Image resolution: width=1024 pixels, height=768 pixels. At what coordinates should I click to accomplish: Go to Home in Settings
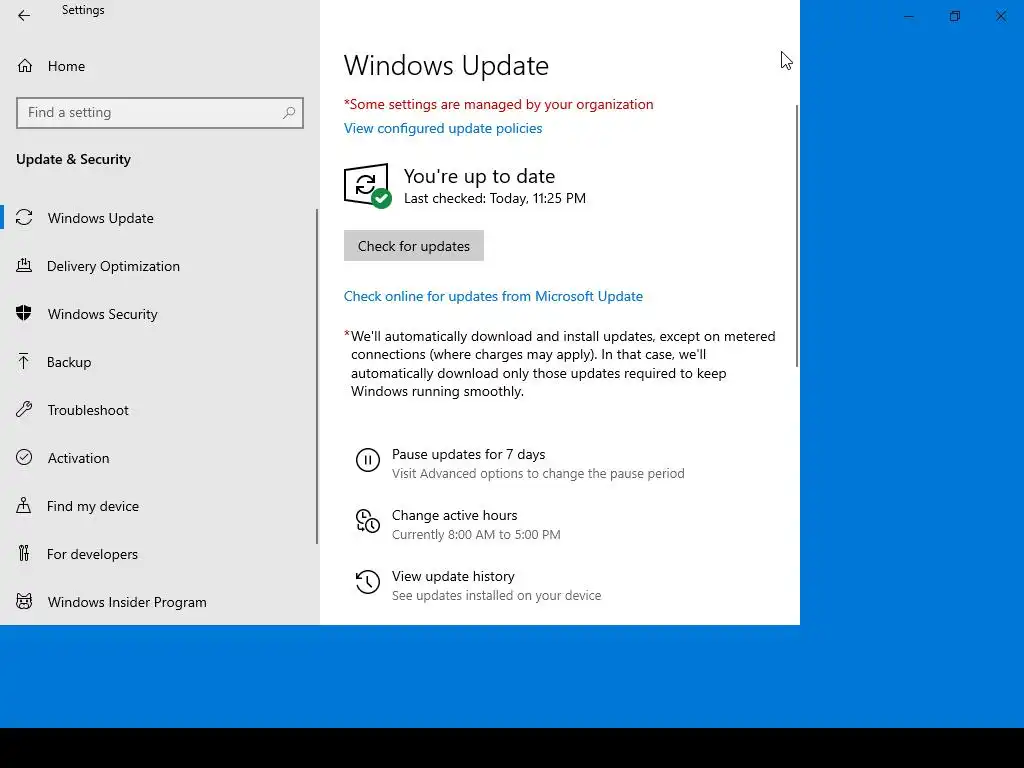tap(67, 66)
